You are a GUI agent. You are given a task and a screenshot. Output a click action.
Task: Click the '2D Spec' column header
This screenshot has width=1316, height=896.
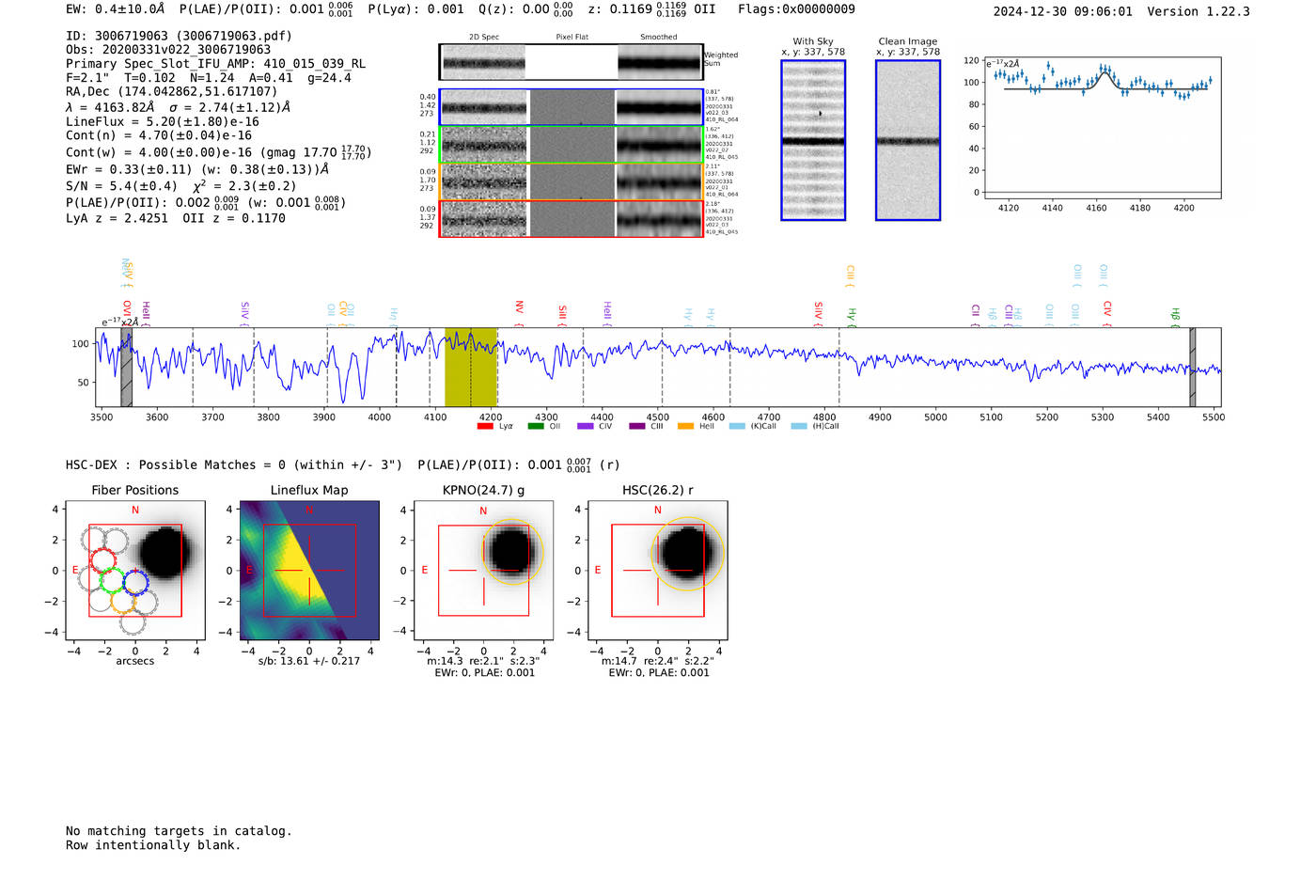click(x=484, y=37)
